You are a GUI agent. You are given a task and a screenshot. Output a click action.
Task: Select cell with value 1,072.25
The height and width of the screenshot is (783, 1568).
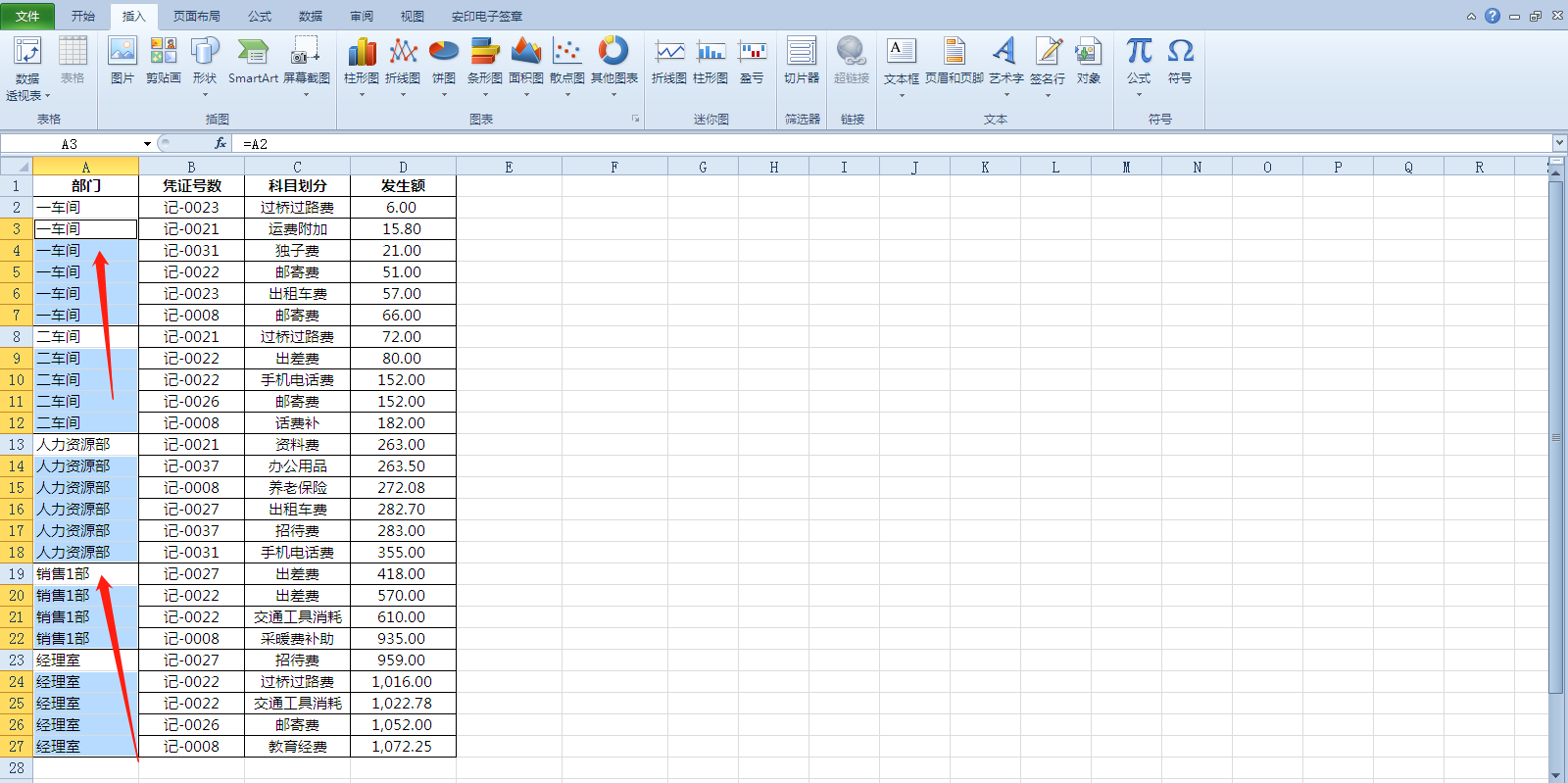point(403,747)
